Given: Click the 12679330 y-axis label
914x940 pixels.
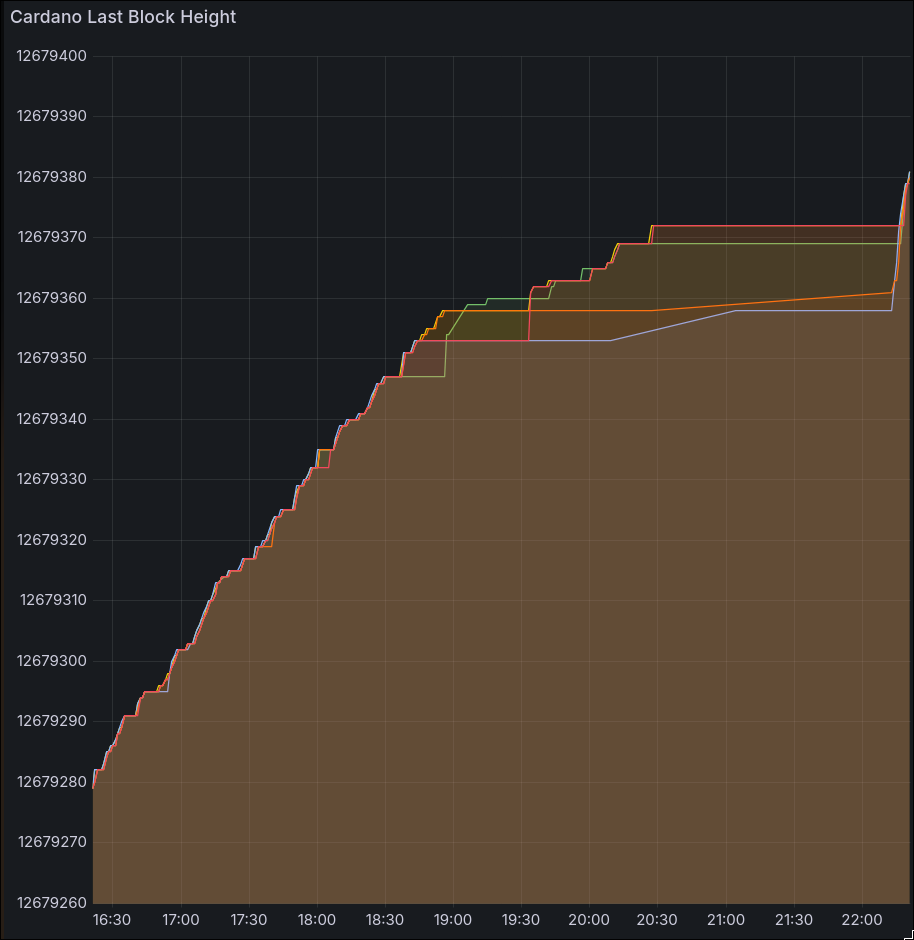Looking at the screenshot, I should [x=50, y=479].
